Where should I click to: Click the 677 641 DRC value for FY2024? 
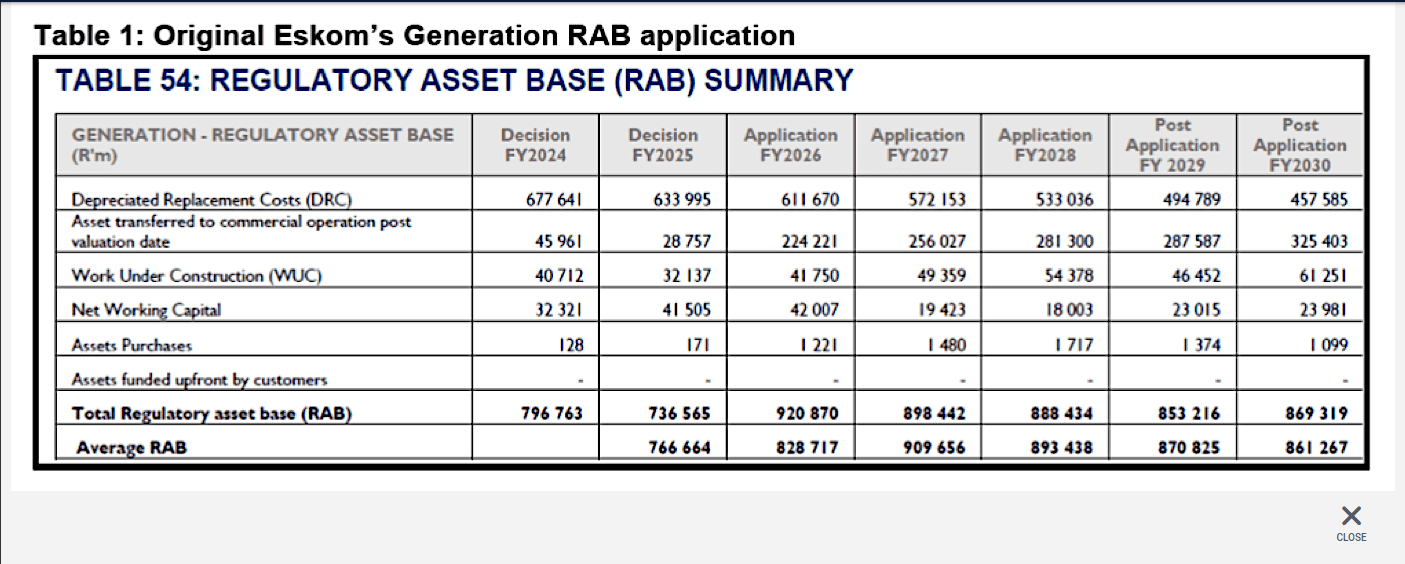tap(555, 199)
